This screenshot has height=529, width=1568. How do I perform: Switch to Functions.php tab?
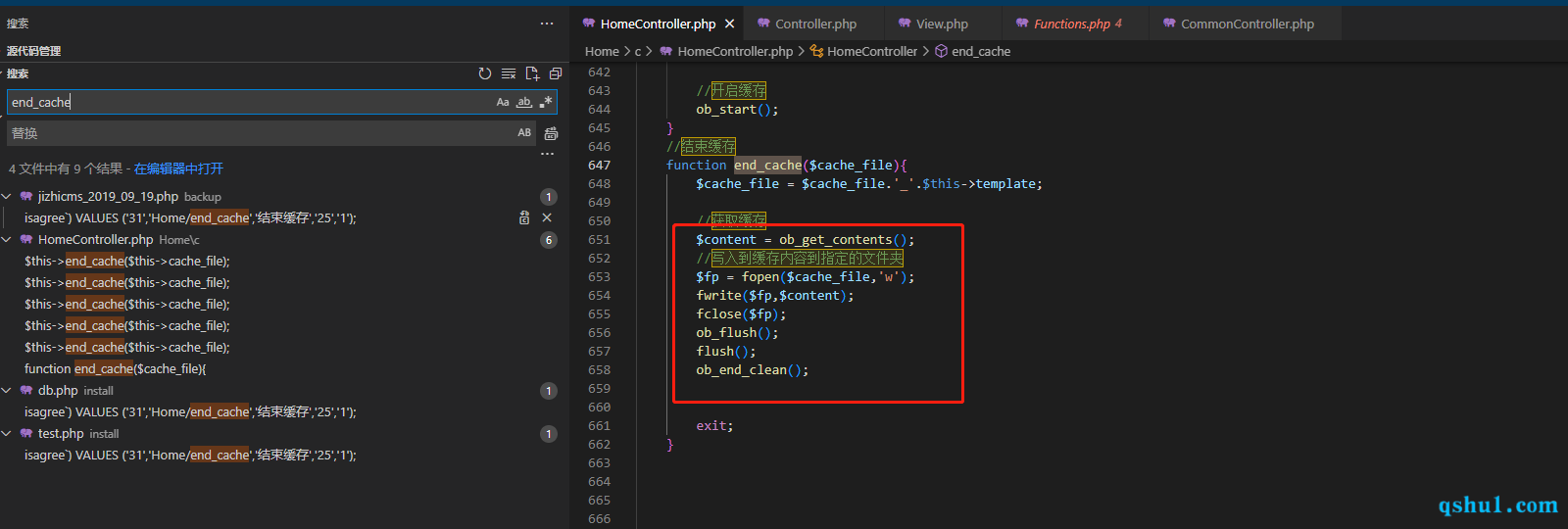pyautogui.click(x=1076, y=24)
